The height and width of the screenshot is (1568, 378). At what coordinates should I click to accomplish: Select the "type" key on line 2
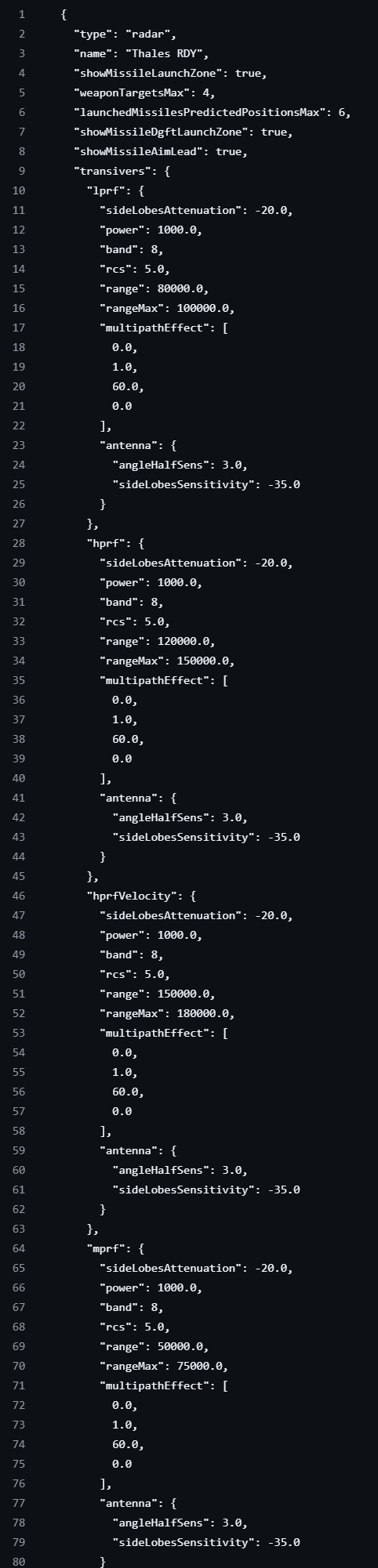point(93,34)
